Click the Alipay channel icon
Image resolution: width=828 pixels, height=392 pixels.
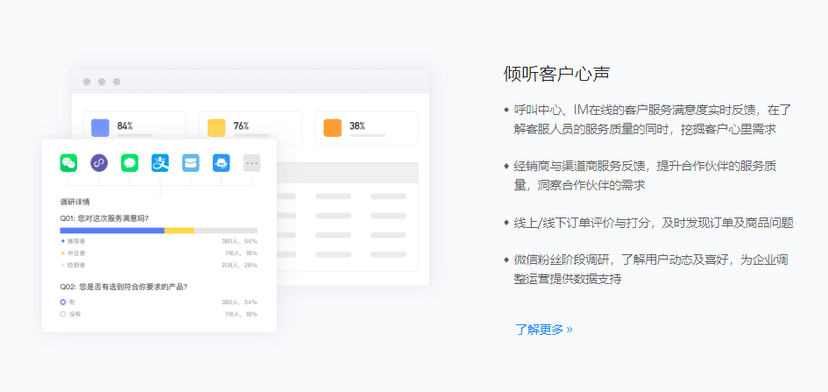point(160,163)
